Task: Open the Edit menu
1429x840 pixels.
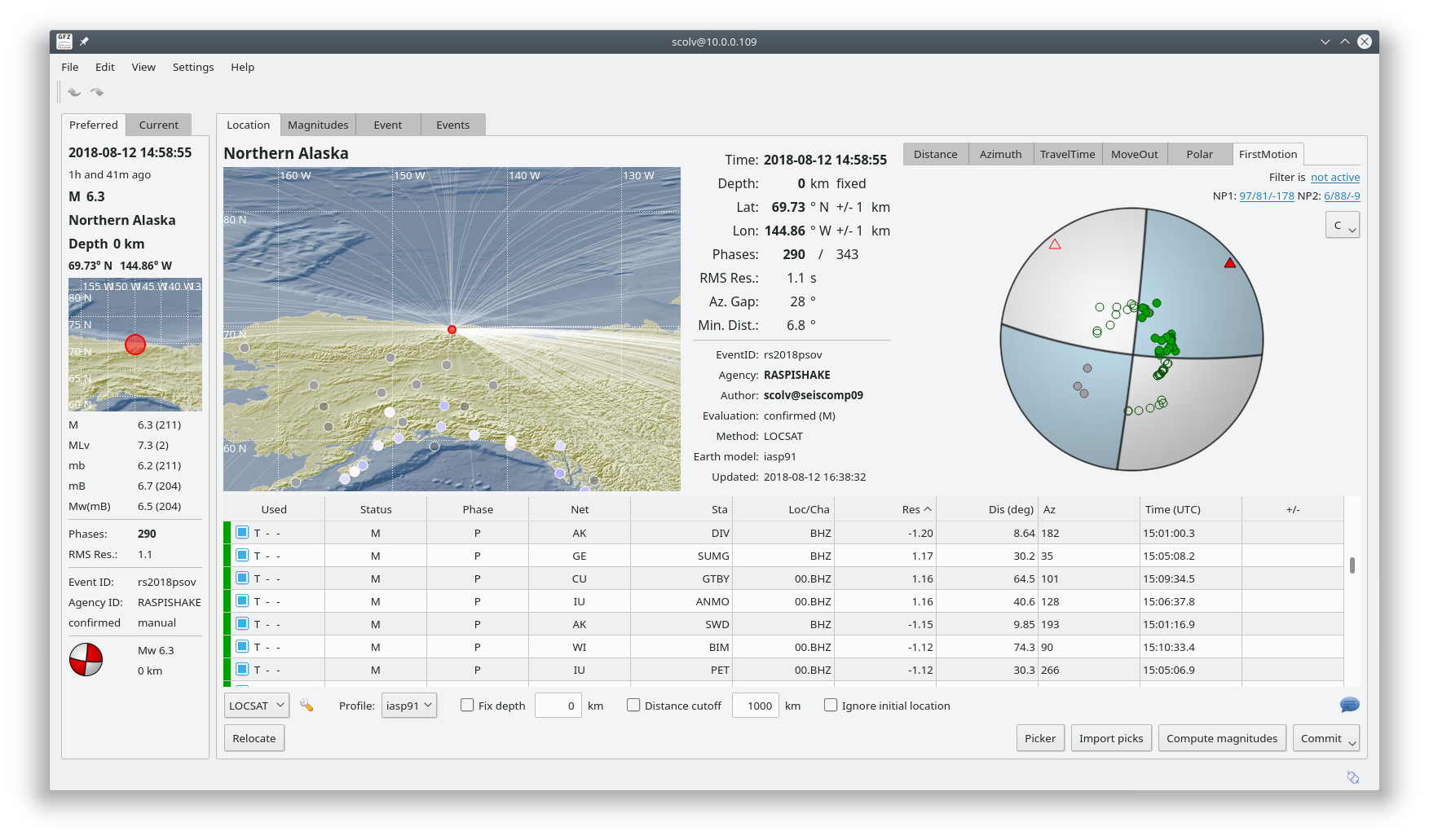Action: 105,67
